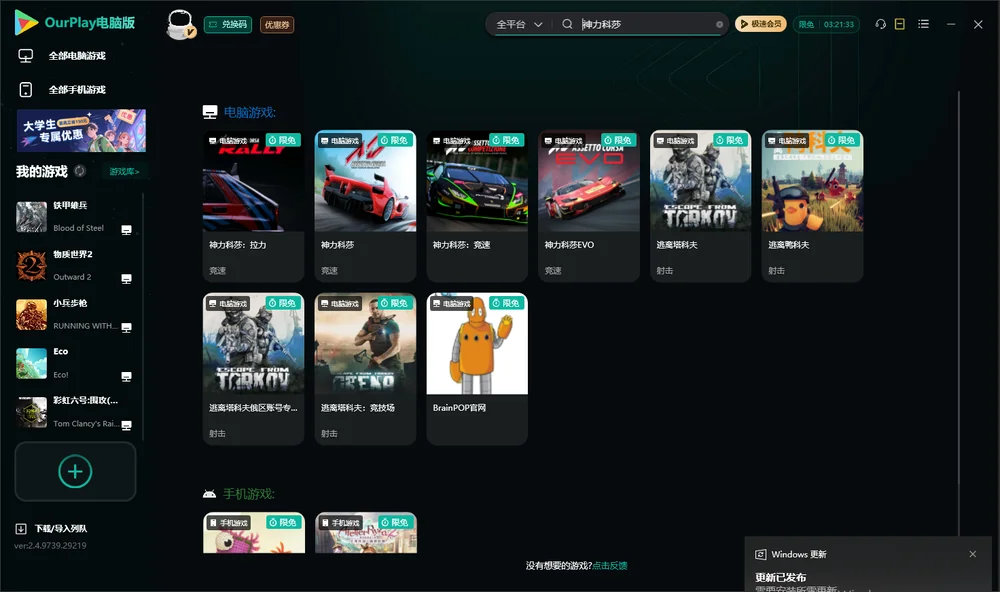Focus the search input field
1000x592 pixels.
645,24
